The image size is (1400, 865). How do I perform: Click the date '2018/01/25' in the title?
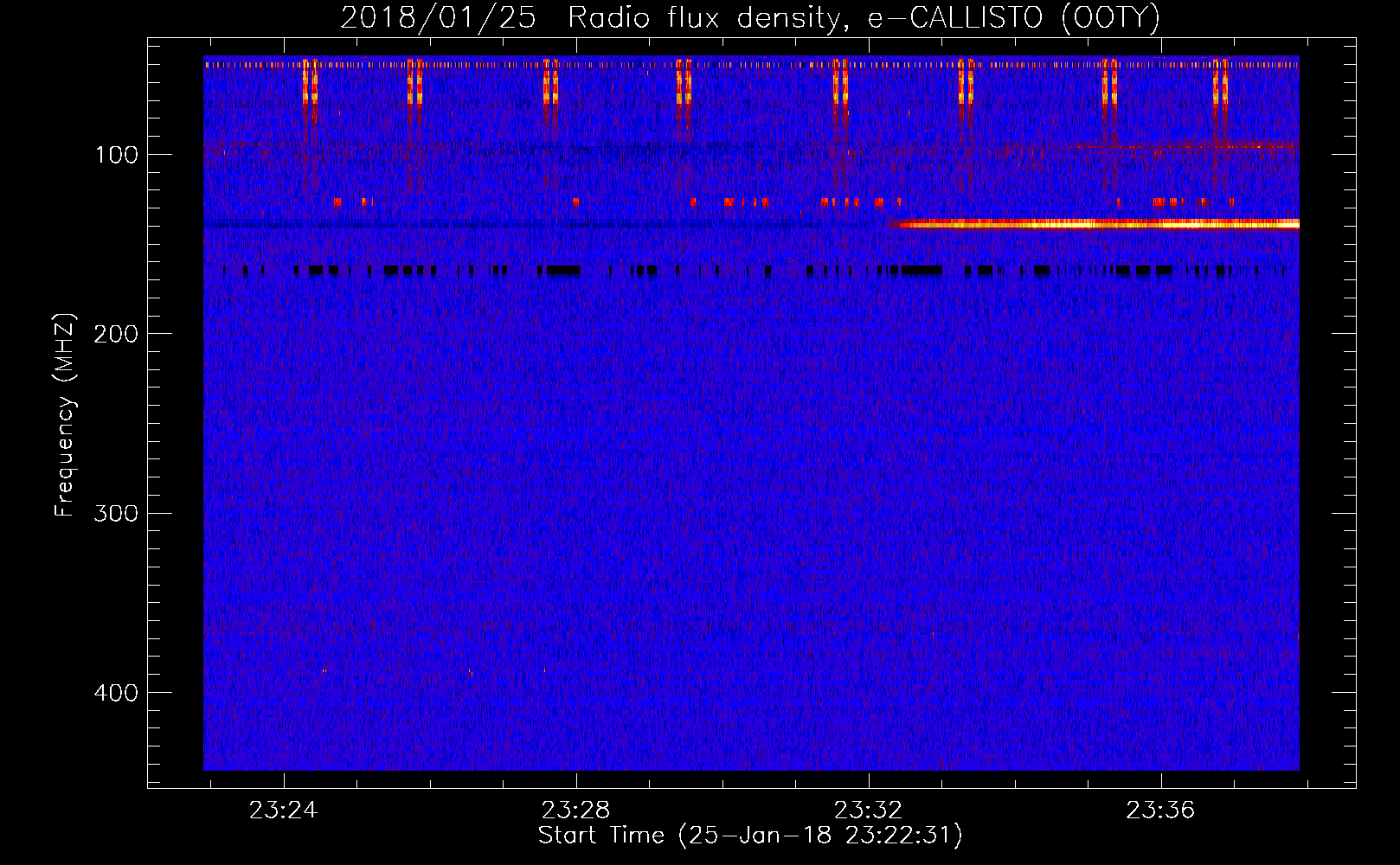click(x=438, y=18)
